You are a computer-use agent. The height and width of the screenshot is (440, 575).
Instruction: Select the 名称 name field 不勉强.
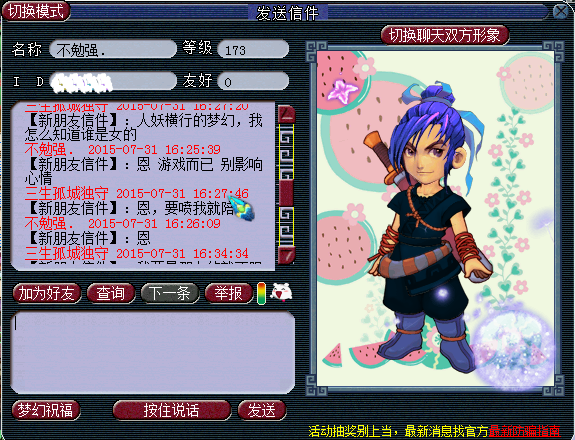[x=113, y=50]
